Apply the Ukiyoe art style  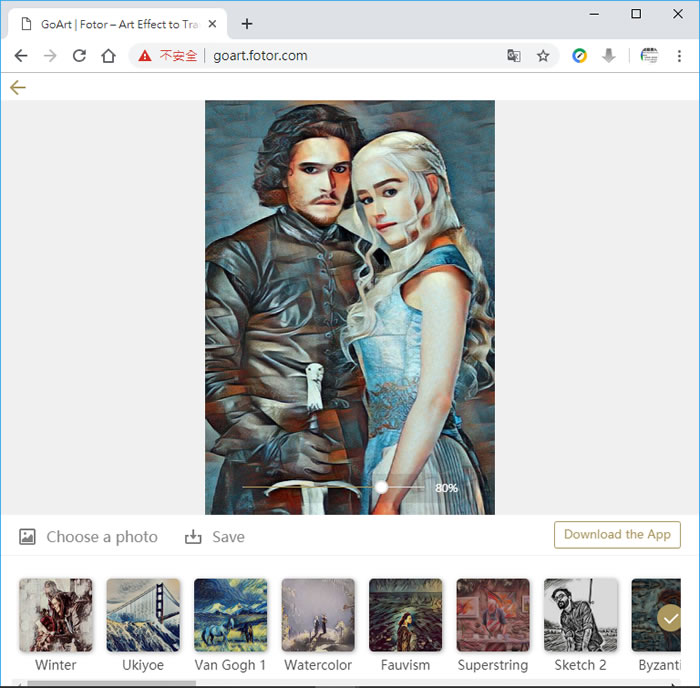[143, 615]
